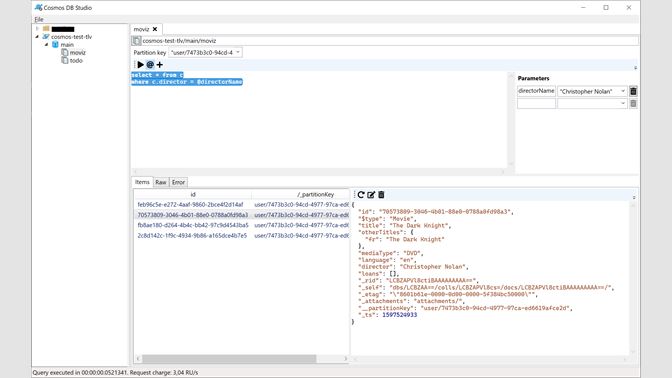Select row 70573809-3046-4b01-88e0
672x378 pixels.
point(241,215)
